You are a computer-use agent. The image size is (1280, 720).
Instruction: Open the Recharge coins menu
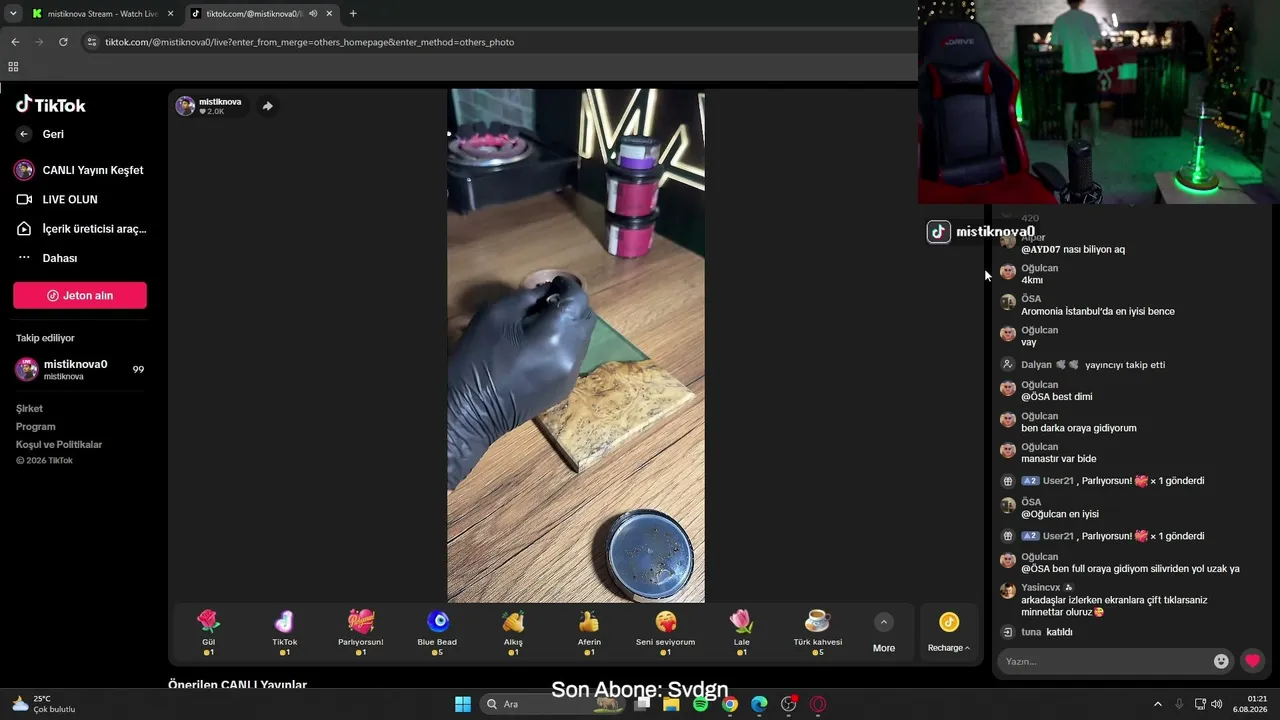coord(949,633)
